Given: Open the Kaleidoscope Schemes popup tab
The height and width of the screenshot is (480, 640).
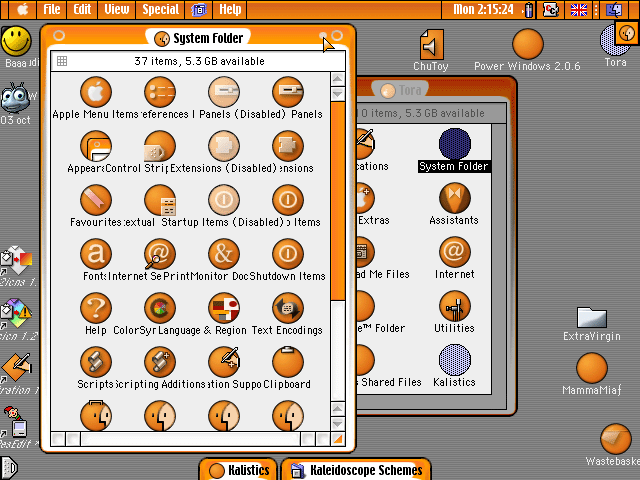Looking at the screenshot, I should [x=356, y=470].
